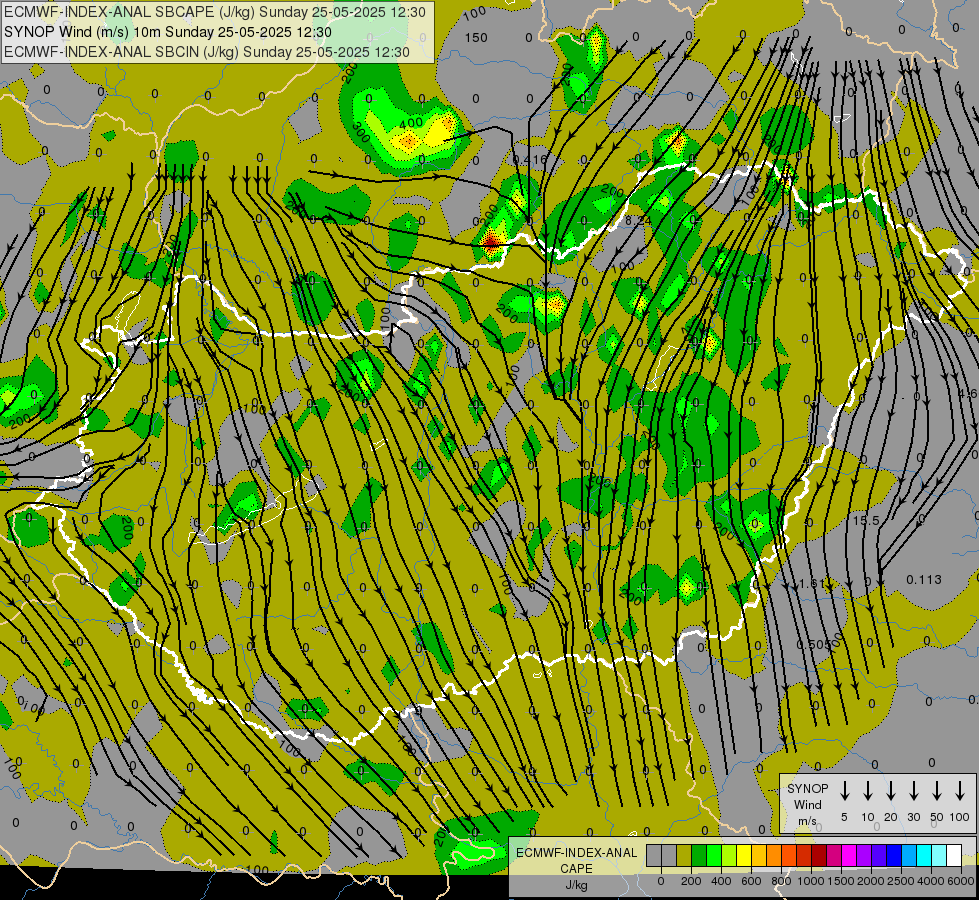The width and height of the screenshot is (979, 900).
Task: Click the 30 m/s label in wind legend
Action: (x=914, y=817)
